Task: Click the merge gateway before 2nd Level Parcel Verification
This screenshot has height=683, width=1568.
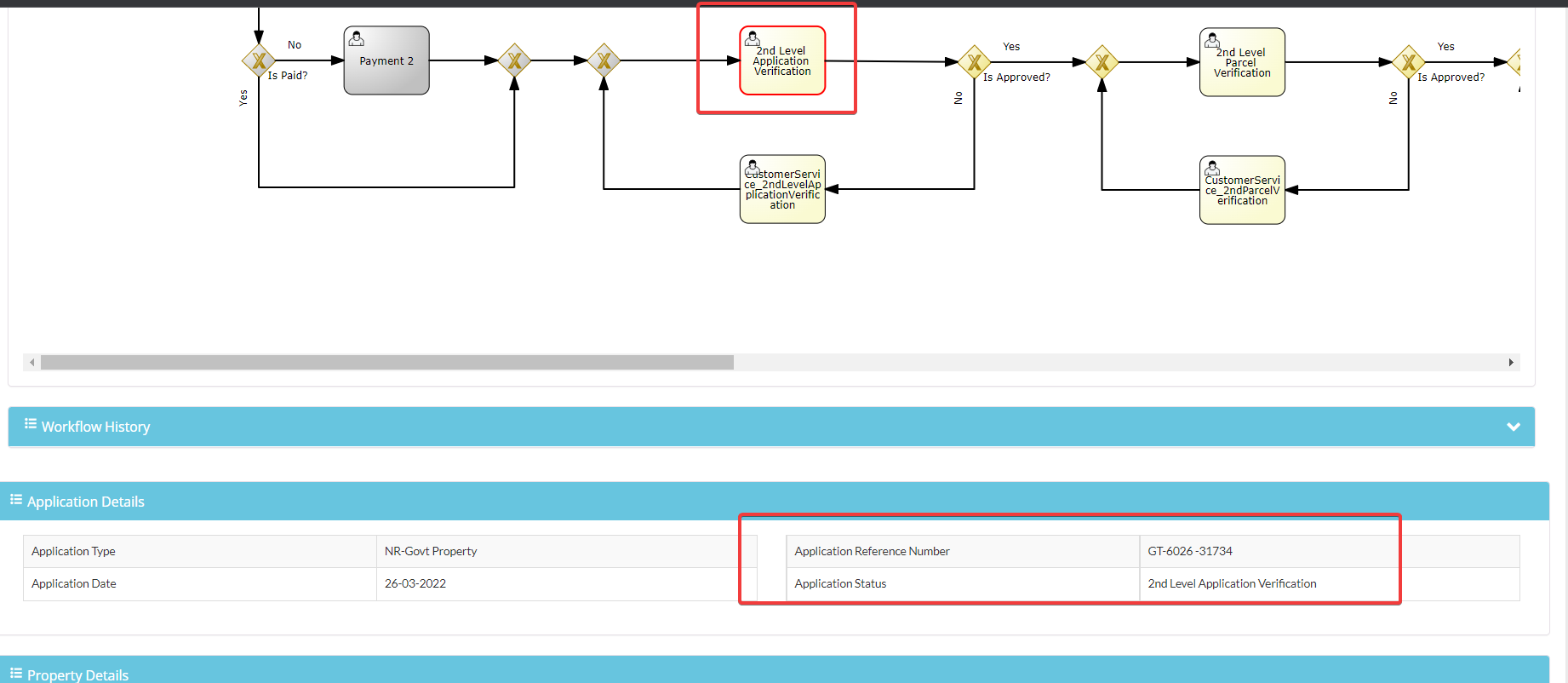Action: (1102, 62)
